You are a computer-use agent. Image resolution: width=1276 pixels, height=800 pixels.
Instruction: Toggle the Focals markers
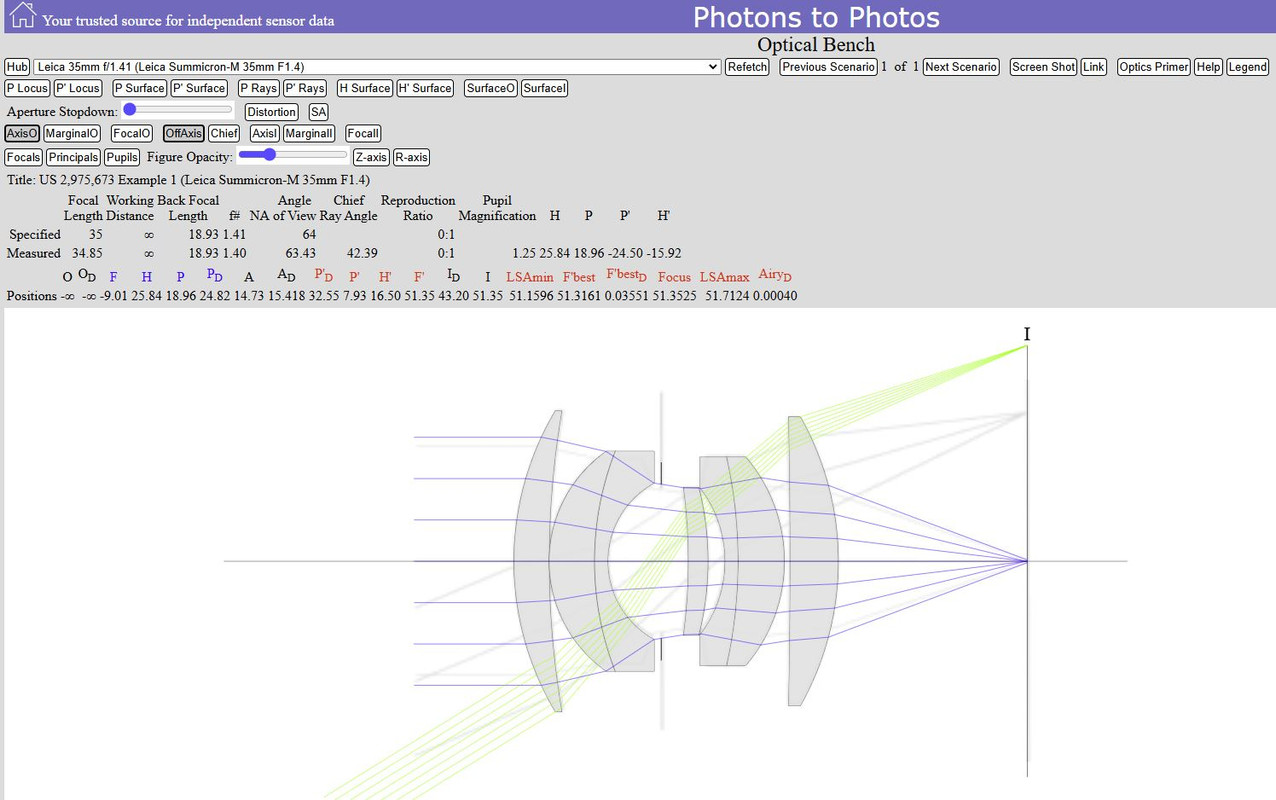point(23,157)
